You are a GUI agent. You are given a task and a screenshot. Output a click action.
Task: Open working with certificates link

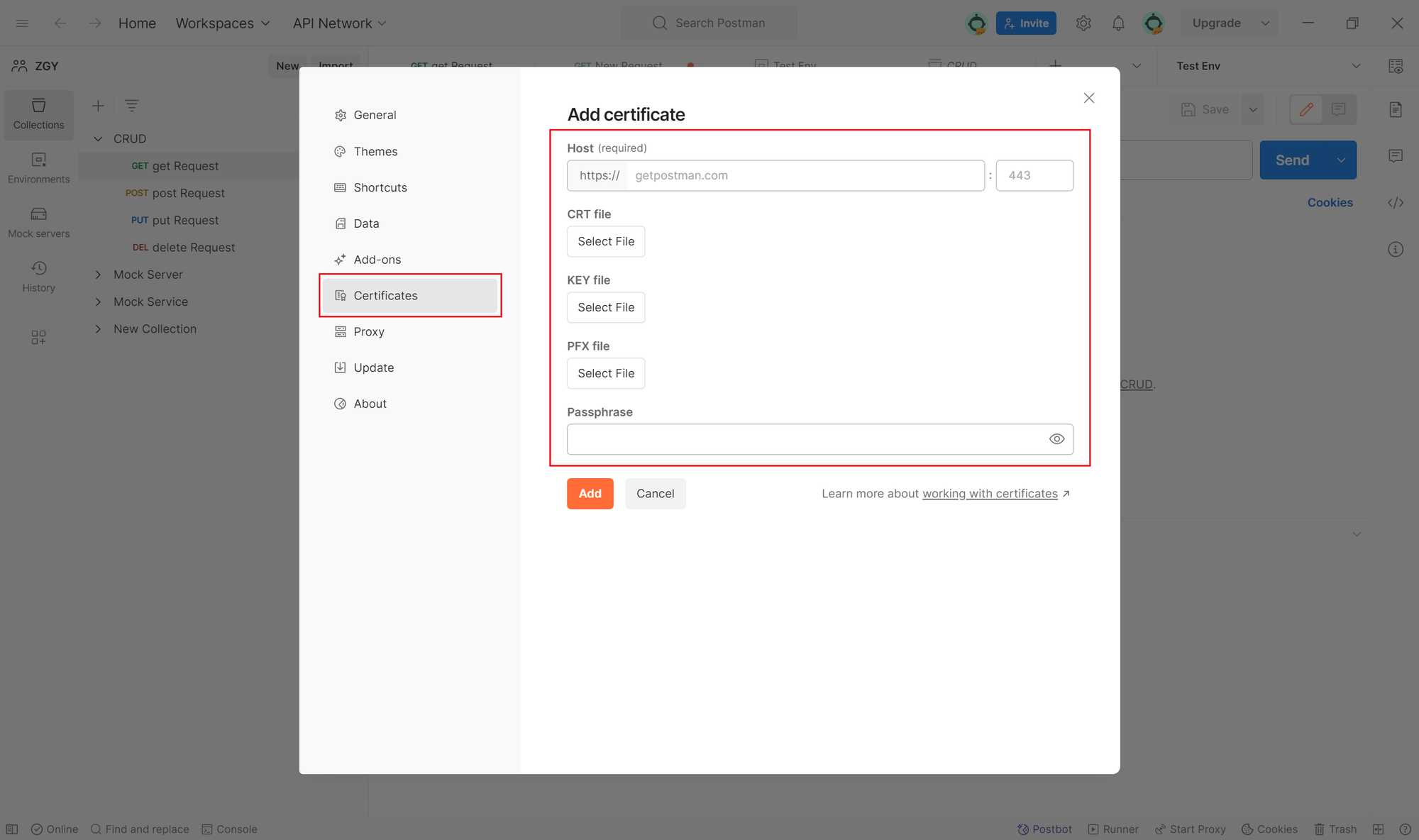(990, 494)
